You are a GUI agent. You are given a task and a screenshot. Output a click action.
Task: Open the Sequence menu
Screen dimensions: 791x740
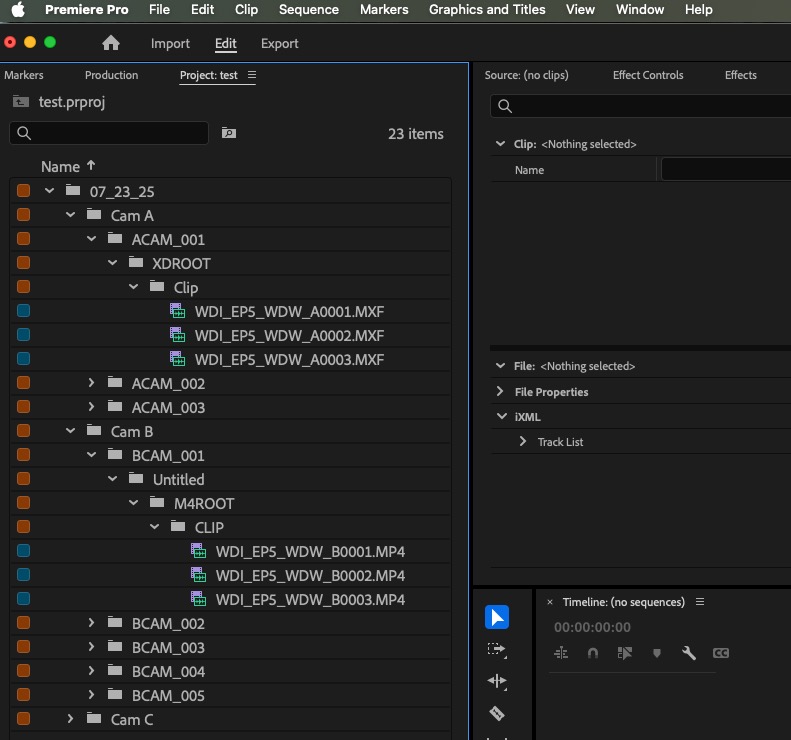tap(309, 10)
